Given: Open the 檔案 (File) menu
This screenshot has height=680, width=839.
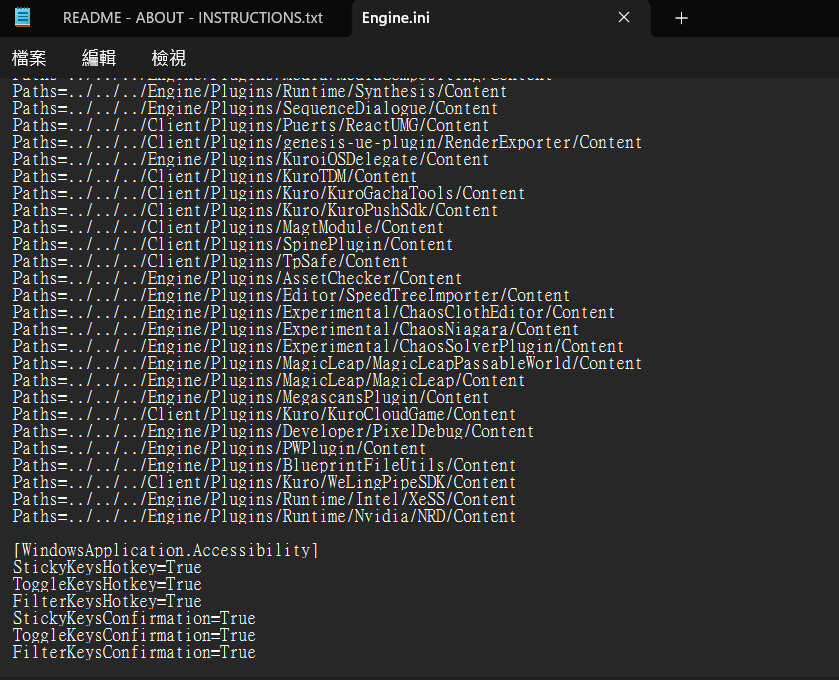Looking at the screenshot, I should pos(29,58).
